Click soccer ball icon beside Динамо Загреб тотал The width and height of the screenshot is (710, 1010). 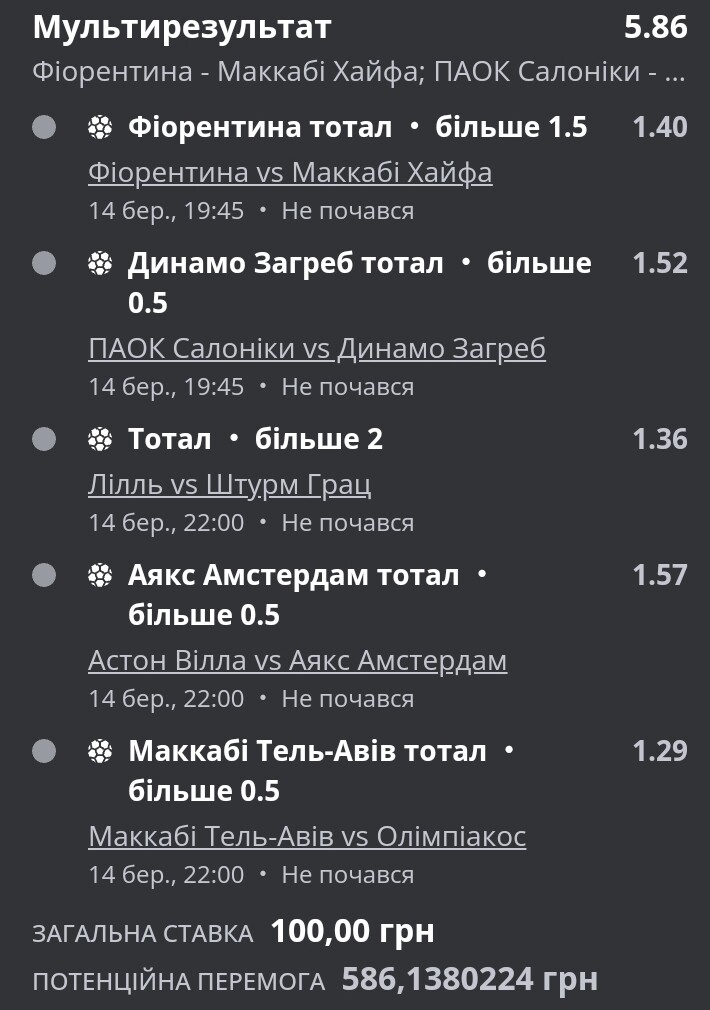click(100, 263)
